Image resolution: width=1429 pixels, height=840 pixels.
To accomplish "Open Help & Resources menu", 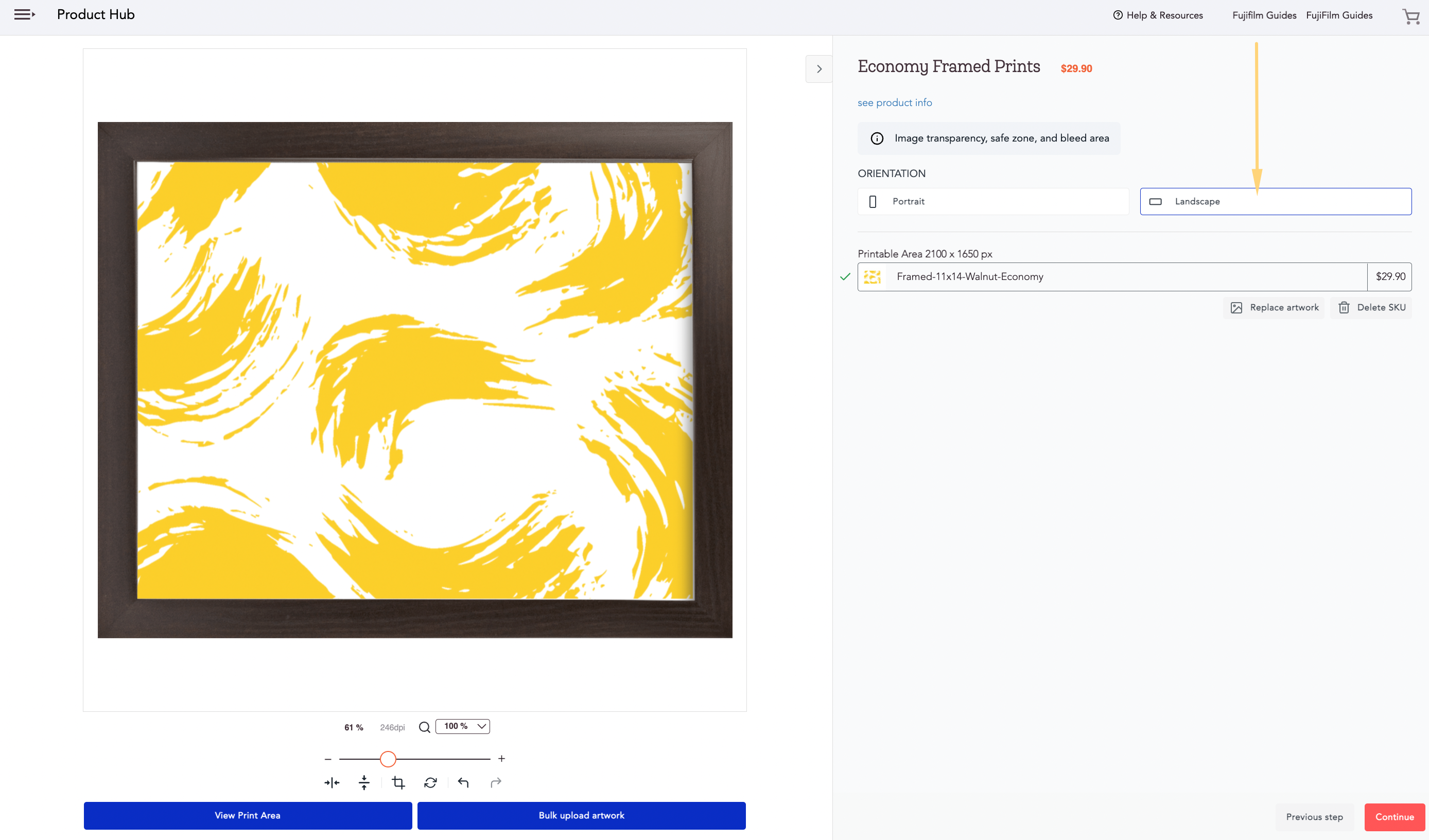I will pos(1157,15).
